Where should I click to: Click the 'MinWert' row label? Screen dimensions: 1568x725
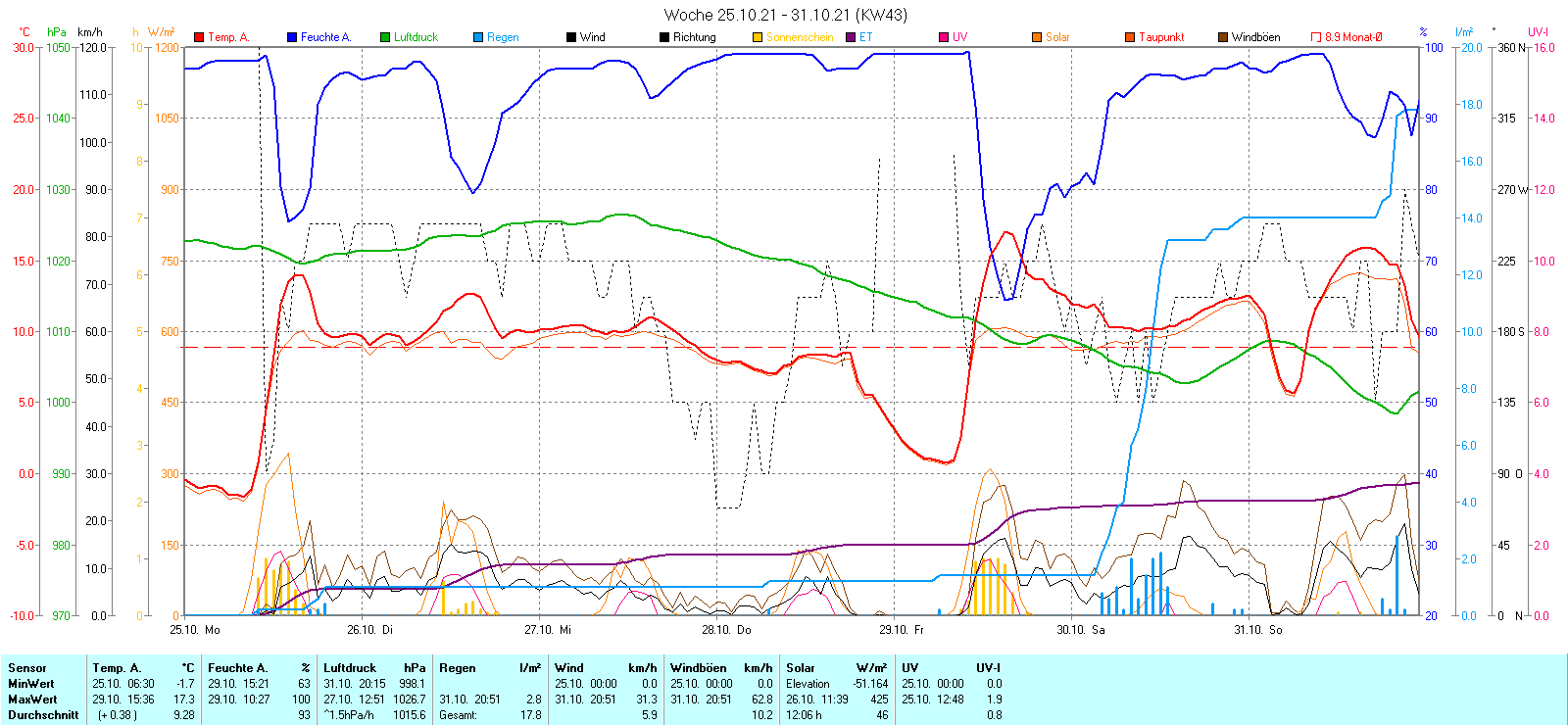click(31, 684)
